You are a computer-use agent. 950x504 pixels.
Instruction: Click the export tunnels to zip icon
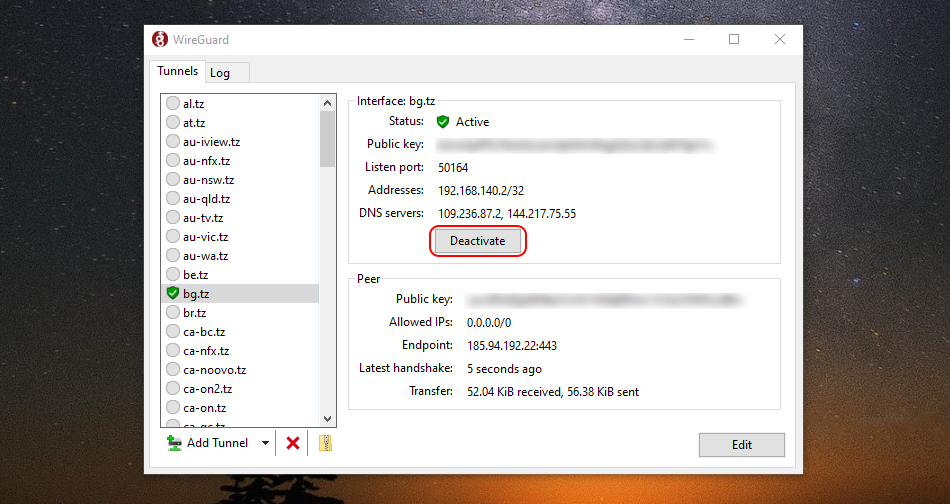(x=324, y=443)
